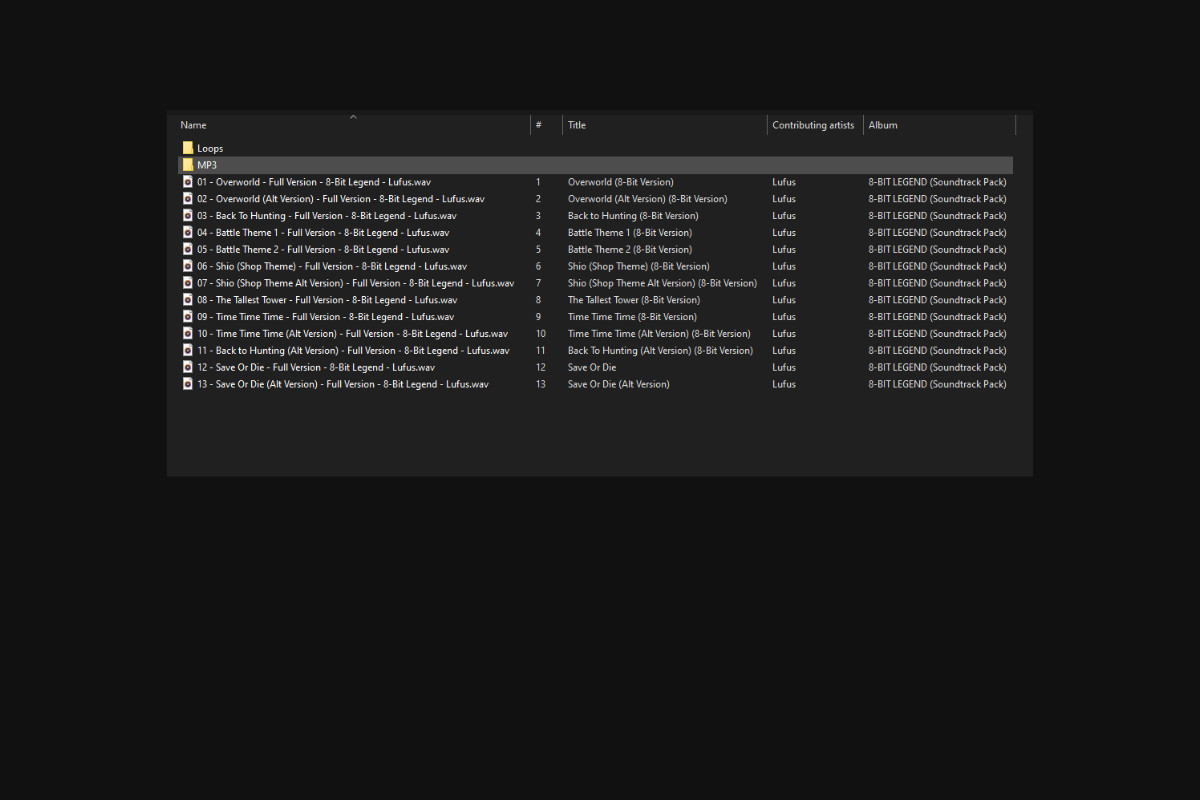1200x800 pixels.
Task: Sort by the Title column header
Action: [577, 125]
